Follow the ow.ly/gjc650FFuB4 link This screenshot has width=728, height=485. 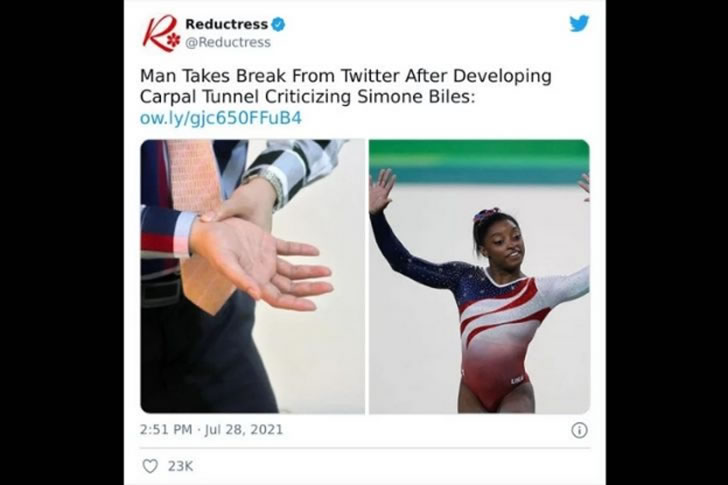coord(221,118)
